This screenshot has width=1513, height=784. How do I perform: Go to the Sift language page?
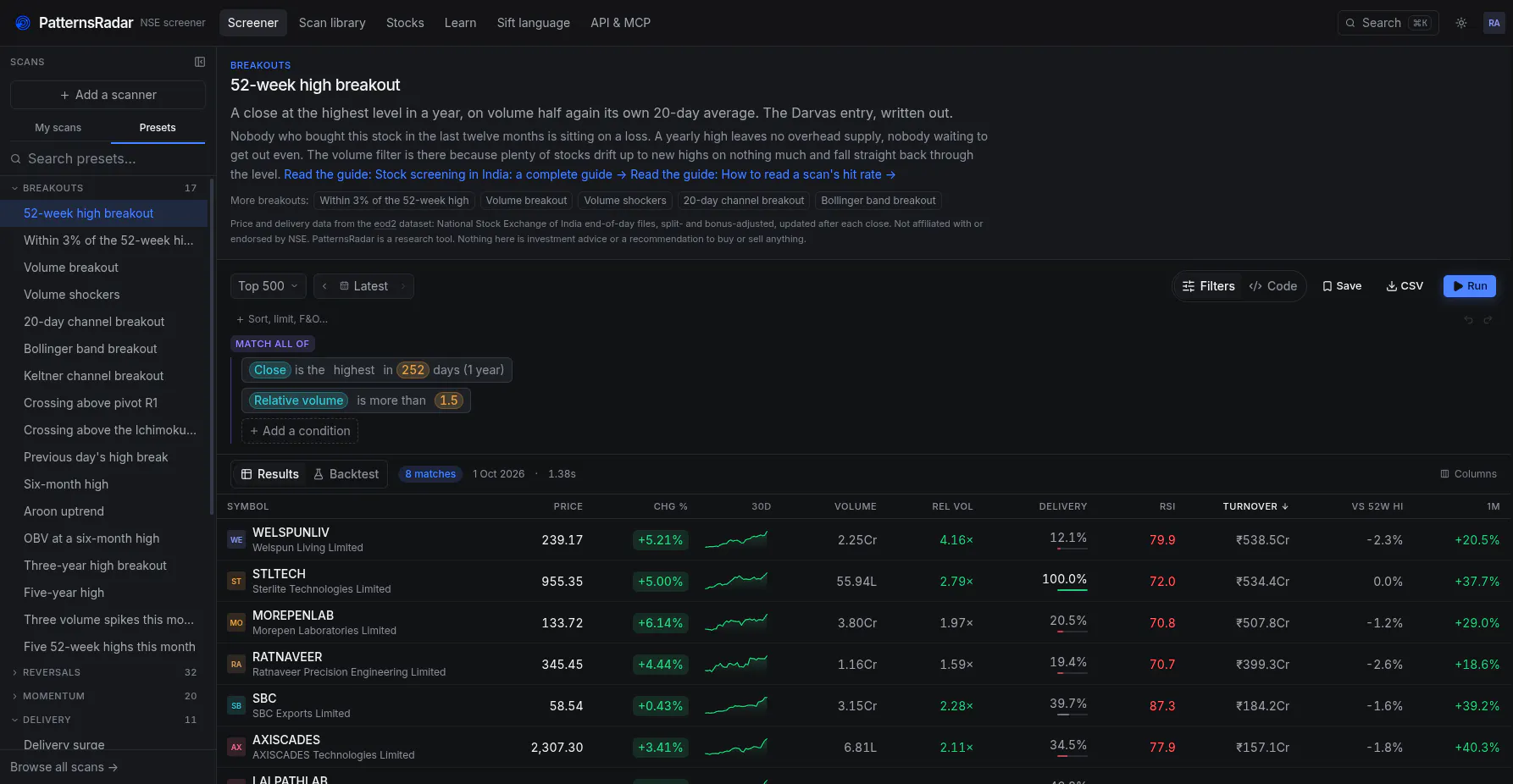(534, 23)
